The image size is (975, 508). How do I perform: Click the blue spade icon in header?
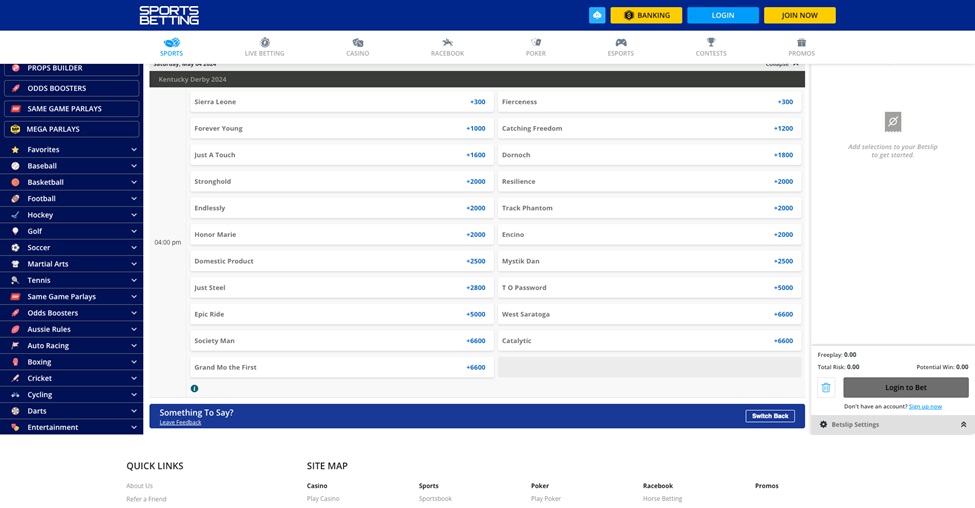[x=597, y=15]
